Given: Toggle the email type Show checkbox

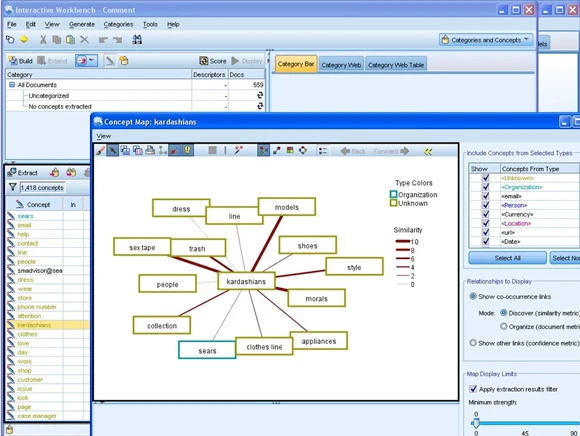Looking at the screenshot, I should 486,196.
